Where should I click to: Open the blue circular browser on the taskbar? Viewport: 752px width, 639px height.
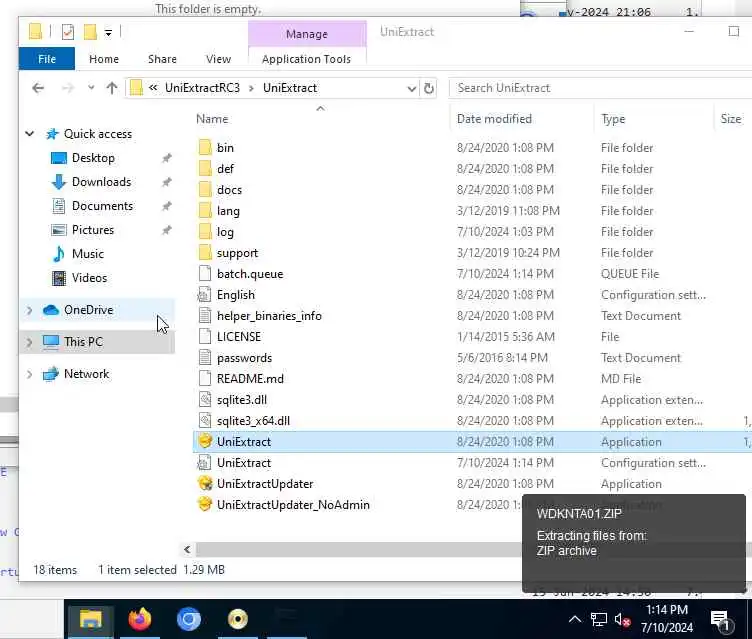tap(188, 619)
